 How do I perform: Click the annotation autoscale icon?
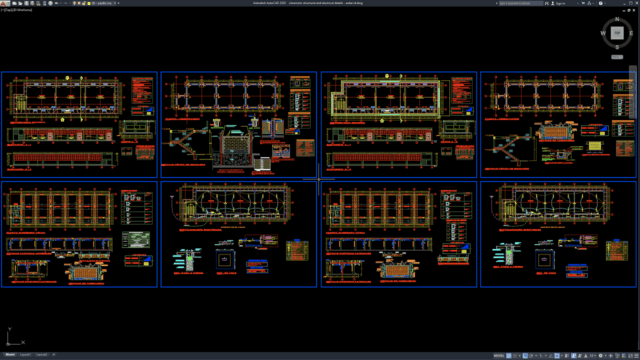coord(579,356)
